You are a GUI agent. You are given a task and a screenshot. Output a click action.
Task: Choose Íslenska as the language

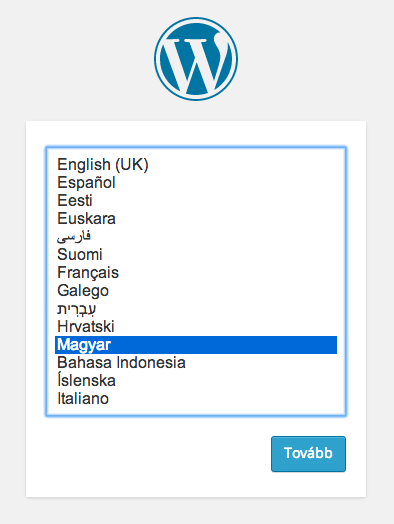[86, 381]
